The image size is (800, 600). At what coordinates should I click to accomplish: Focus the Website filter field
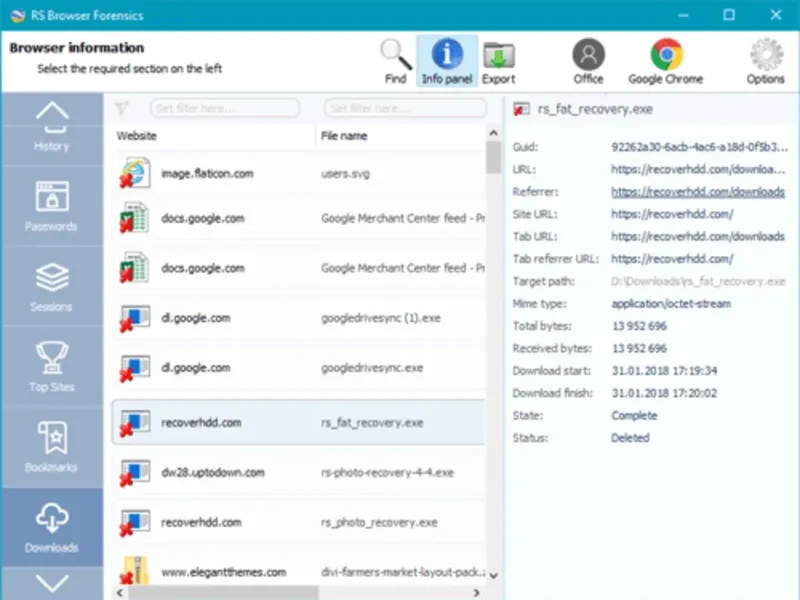tap(224, 108)
